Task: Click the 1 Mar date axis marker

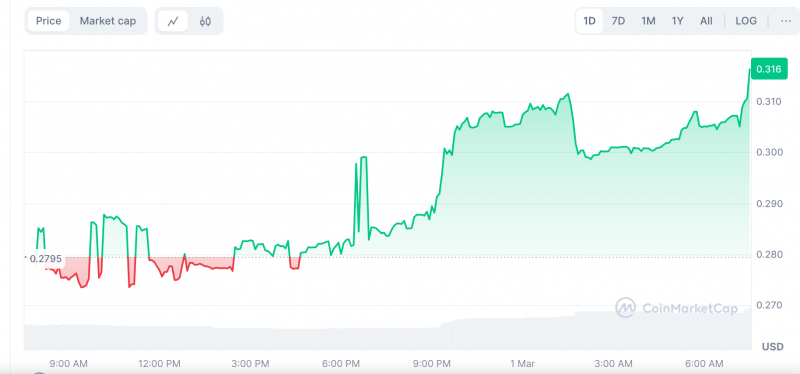Action: pyautogui.click(x=522, y=364)
